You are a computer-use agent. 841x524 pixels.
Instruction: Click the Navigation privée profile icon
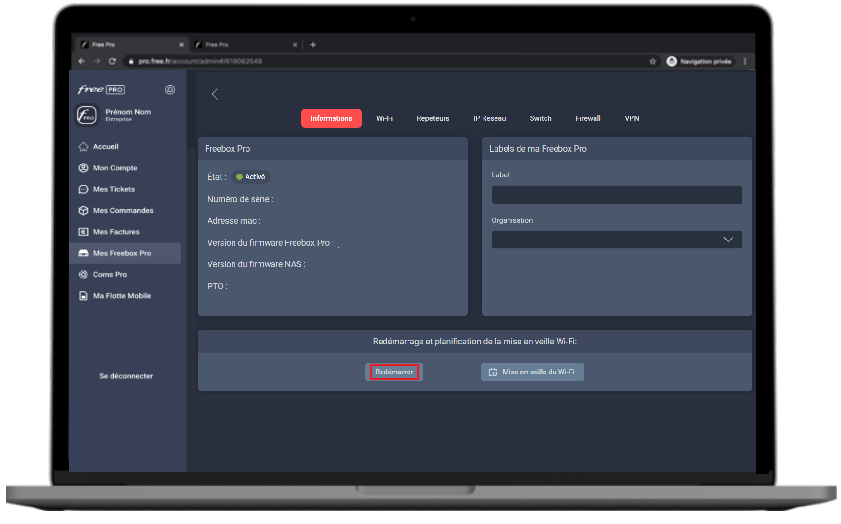(672, 61)
